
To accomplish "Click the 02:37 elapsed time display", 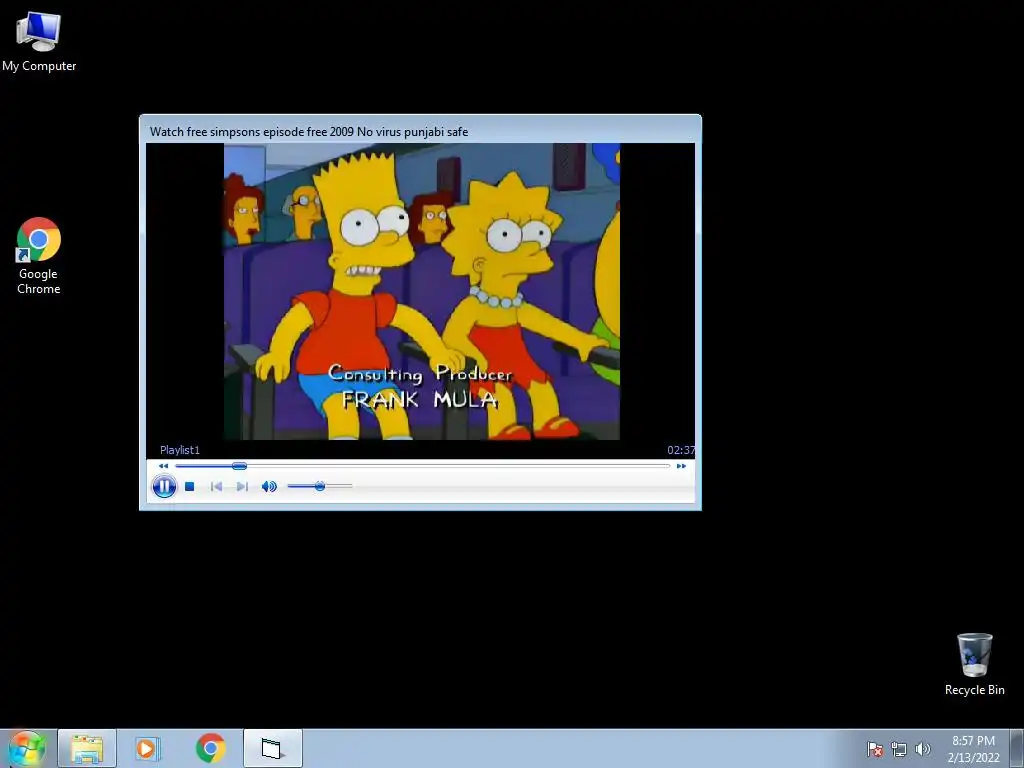I will click(x=680, y=450).
